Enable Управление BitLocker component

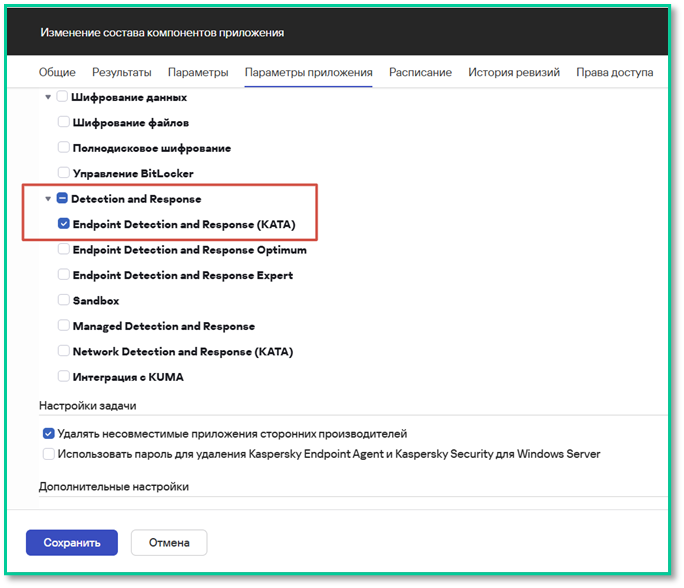(64, 173)
